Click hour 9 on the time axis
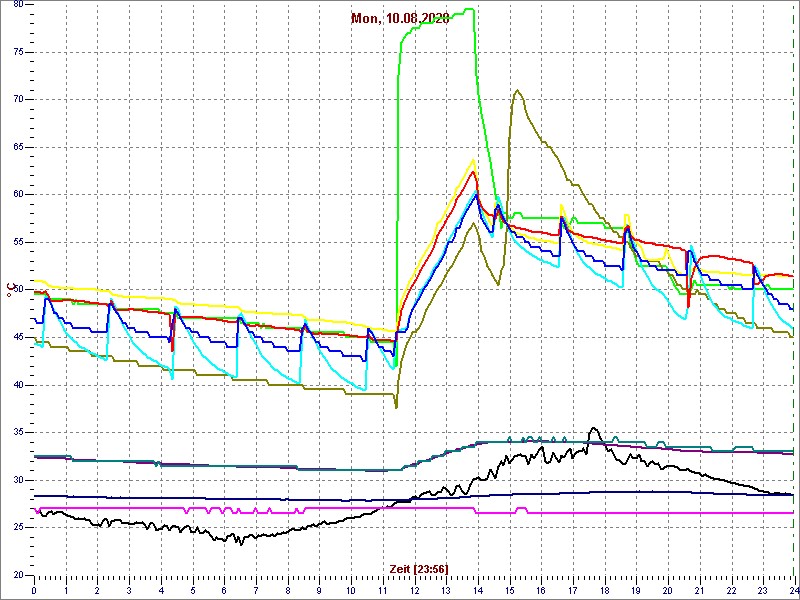Image resolution: width=800 pixels, height=600 pixels. pos(319,590)
